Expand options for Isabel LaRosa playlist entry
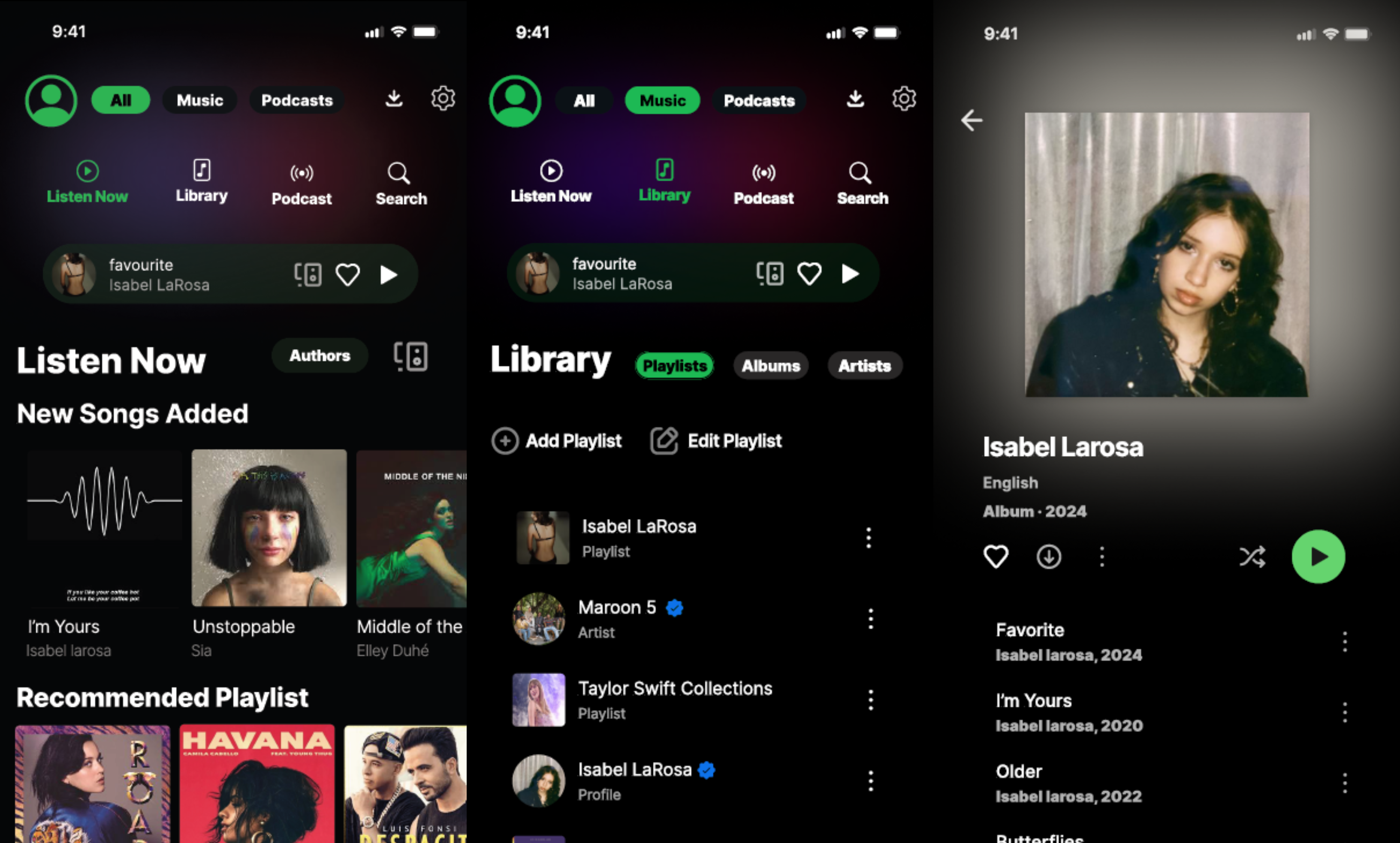1400x843 pixels. 869,537
